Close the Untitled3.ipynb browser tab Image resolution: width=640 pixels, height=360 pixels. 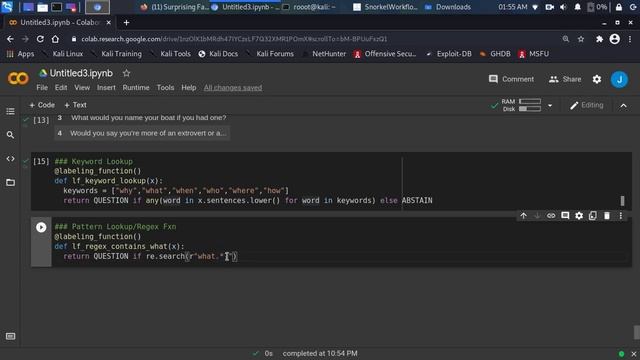pos(109,23)
